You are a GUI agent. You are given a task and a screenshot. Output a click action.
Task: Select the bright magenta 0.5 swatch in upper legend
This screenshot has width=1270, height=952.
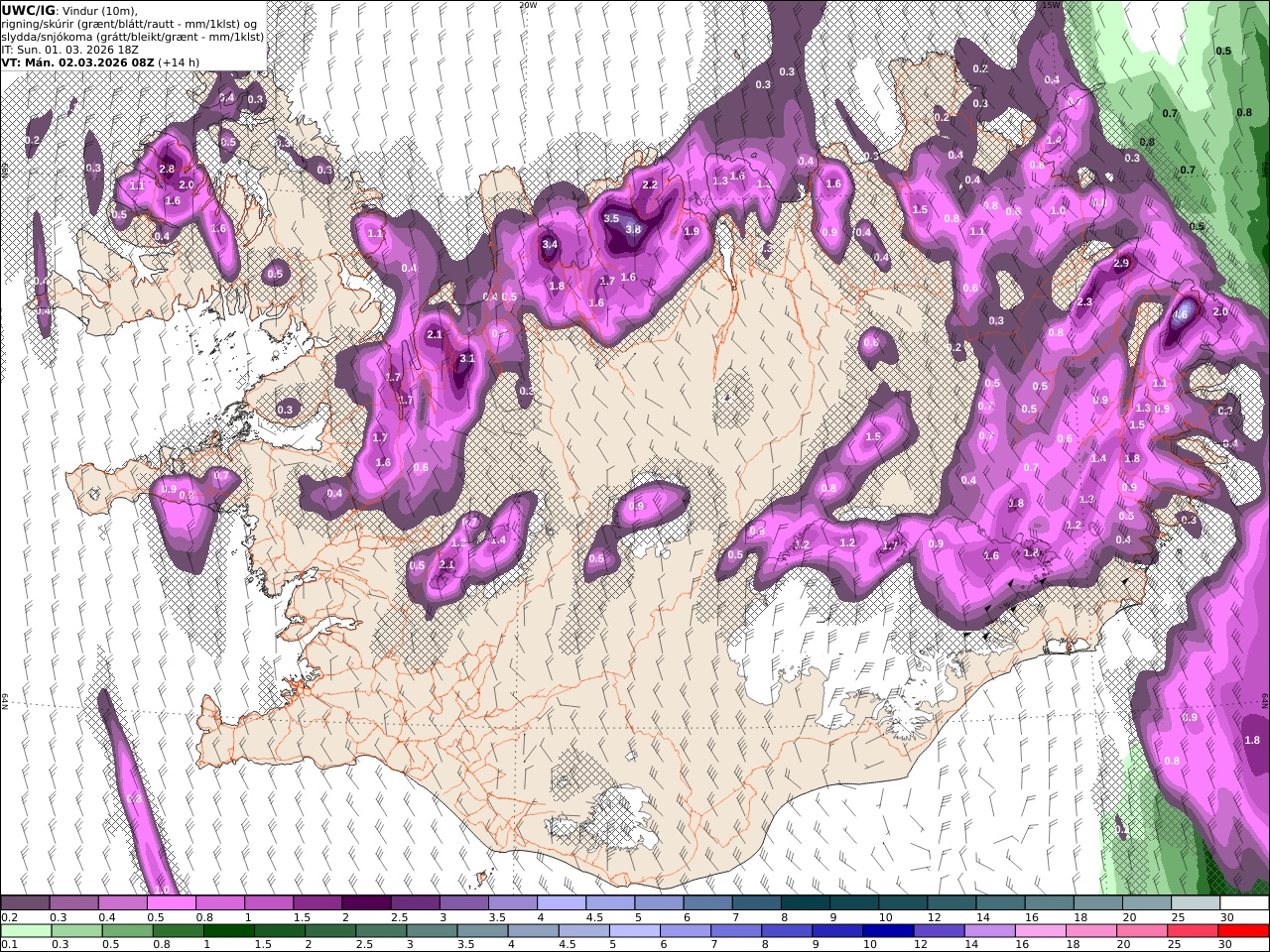pyautogui.click(x=171, y=903)
